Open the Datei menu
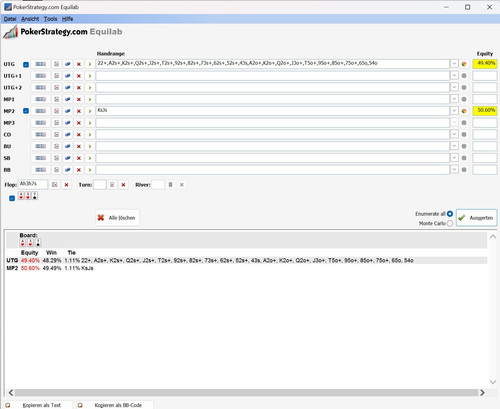The height and width of the screenshot is (409, 500). tap(10, 19)
